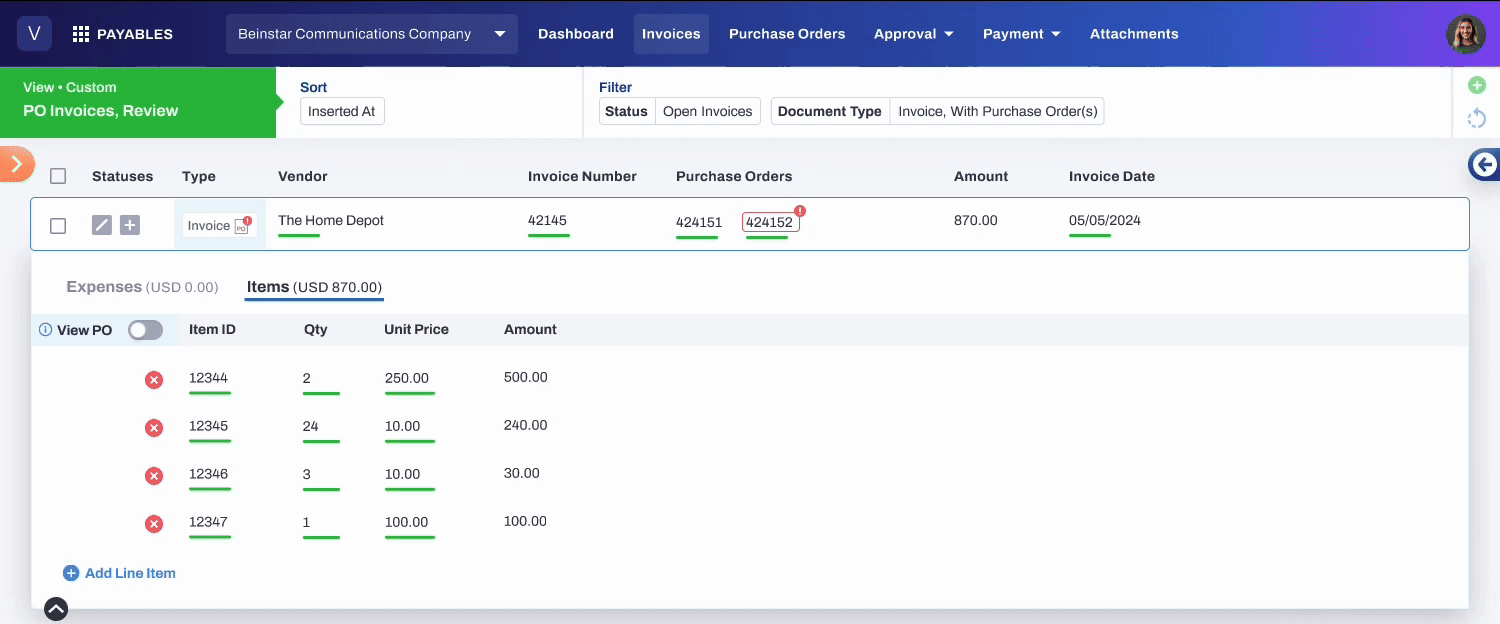Image resolution: width=1500 pixels, height=624 pixels.
Task: Click line amount 500.00
Action: 526,378
